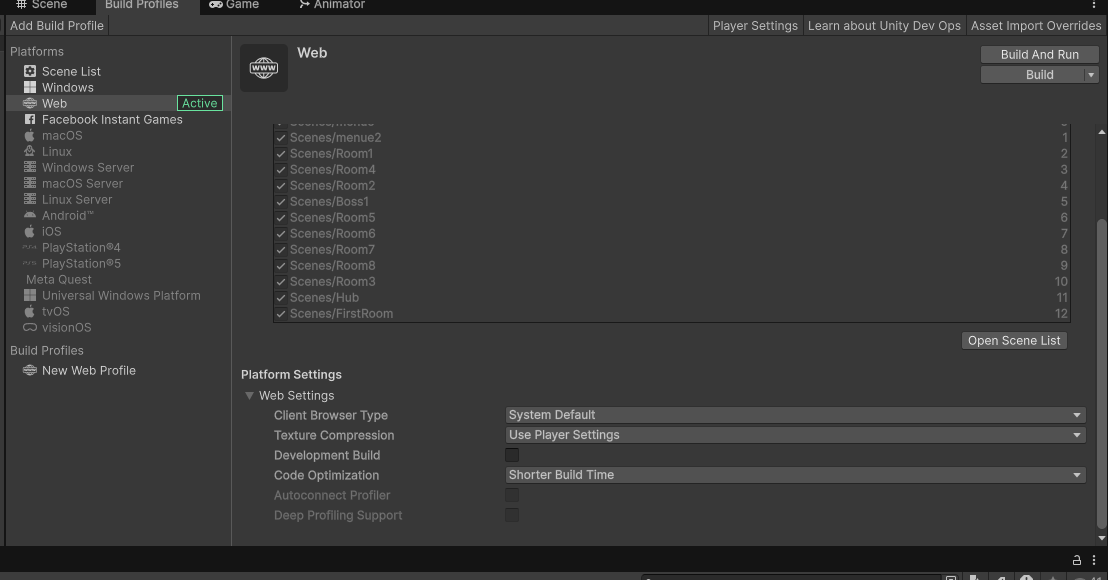Click the PlayStation 5 logo icon

point(30,264)
